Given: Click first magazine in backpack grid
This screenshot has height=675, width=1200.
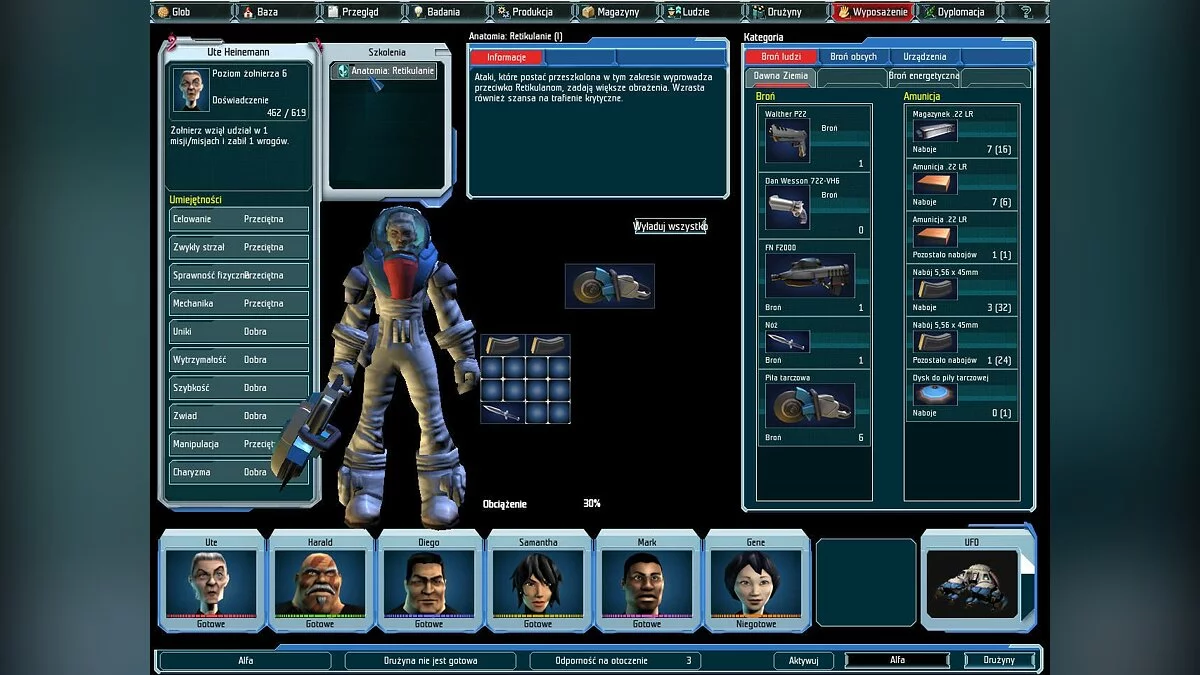Looking at the screenshot, I should (x=503, y=345).
